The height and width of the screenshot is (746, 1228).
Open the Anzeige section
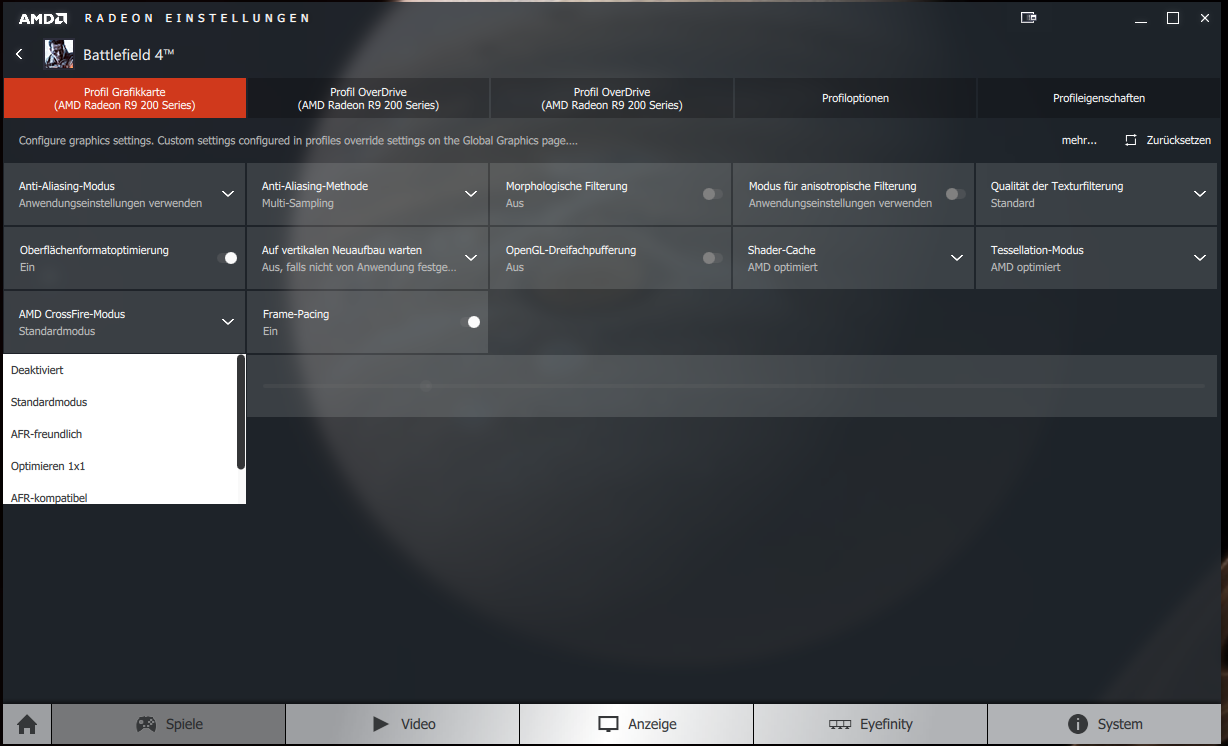click(x=637, y=725)
